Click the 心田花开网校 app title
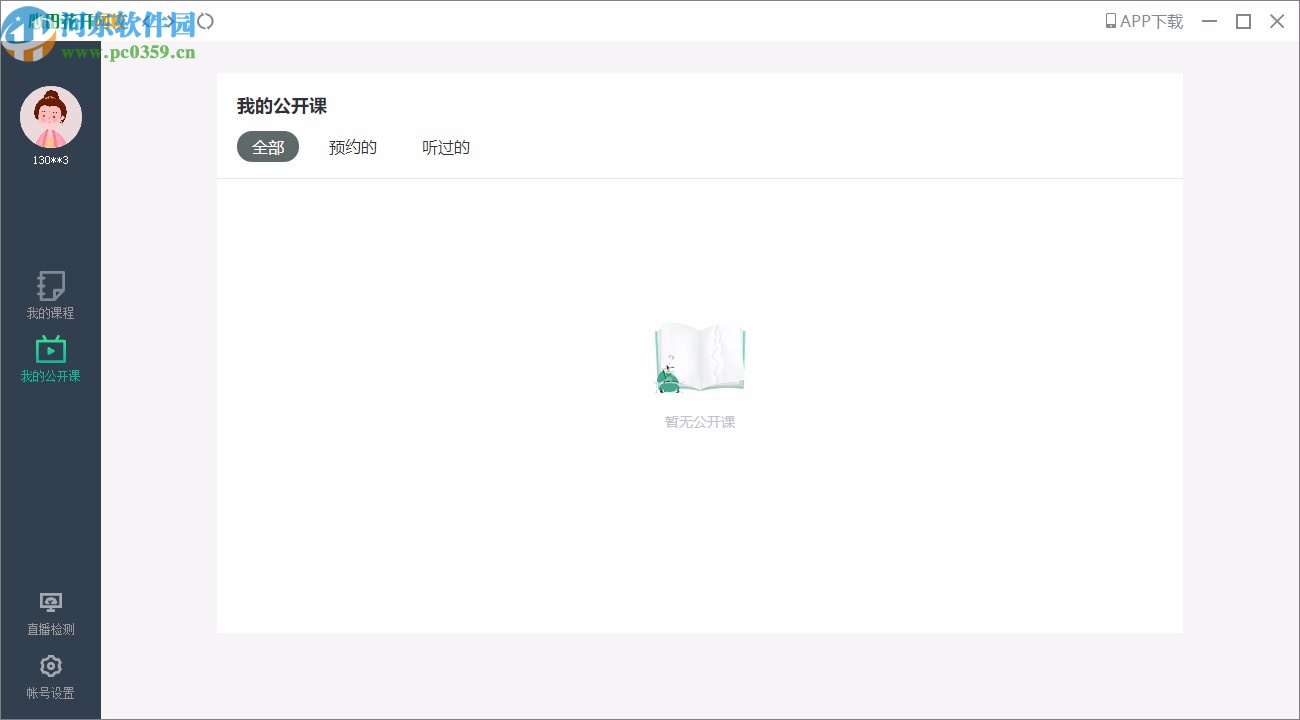The image size is (1300, 720). 75,20
